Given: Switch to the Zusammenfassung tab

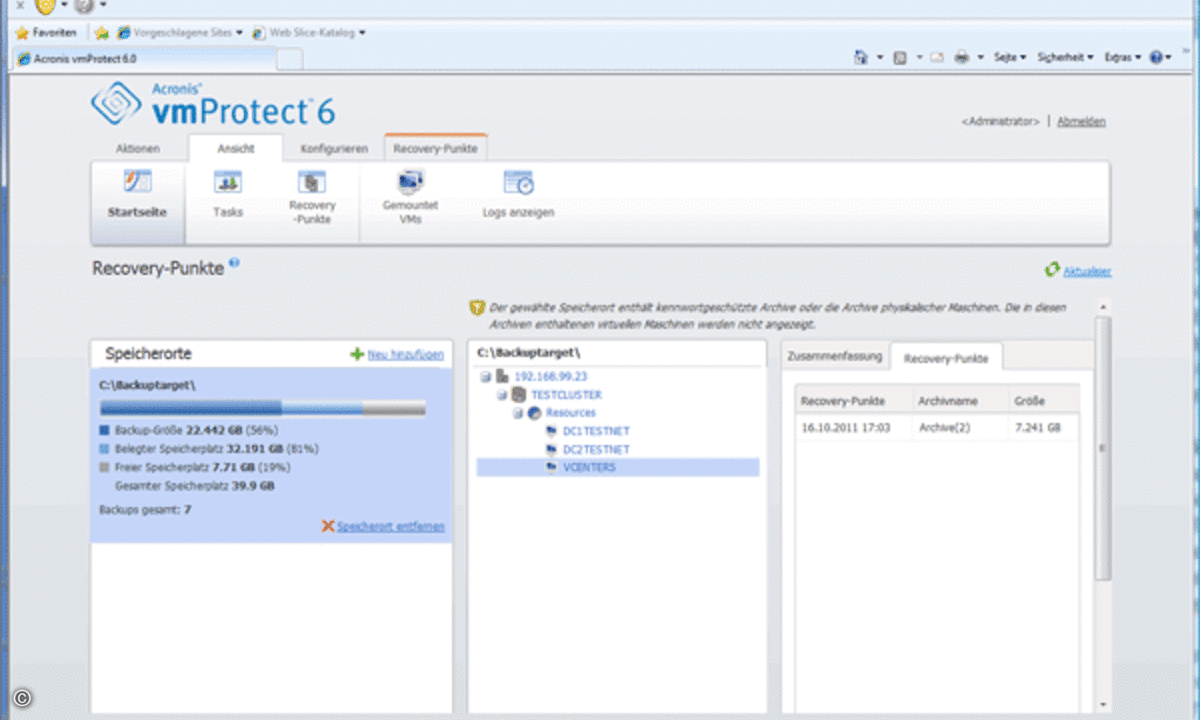Looking at the screenshot, I should [835, 356].
